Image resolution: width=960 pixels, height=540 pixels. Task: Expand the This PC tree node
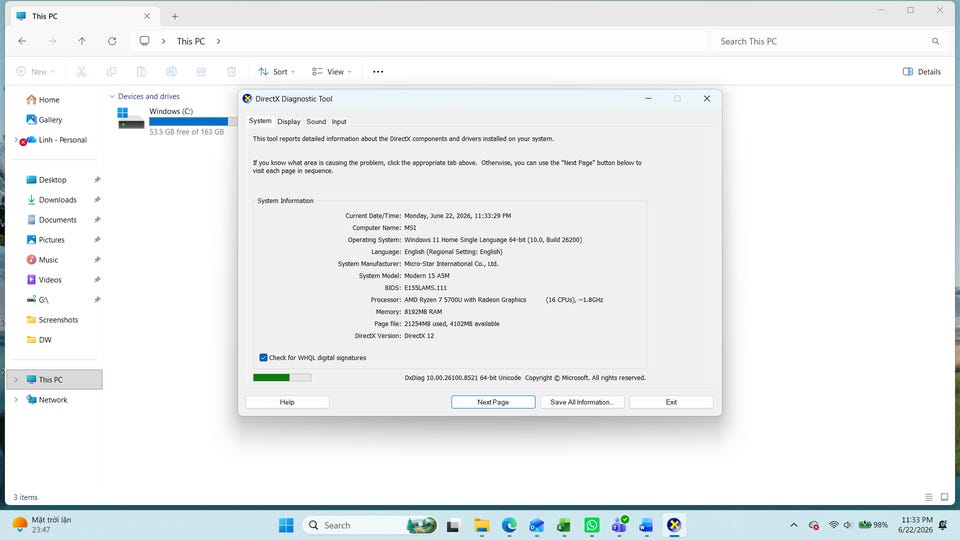pyautogui.click(x=16, y=380)
